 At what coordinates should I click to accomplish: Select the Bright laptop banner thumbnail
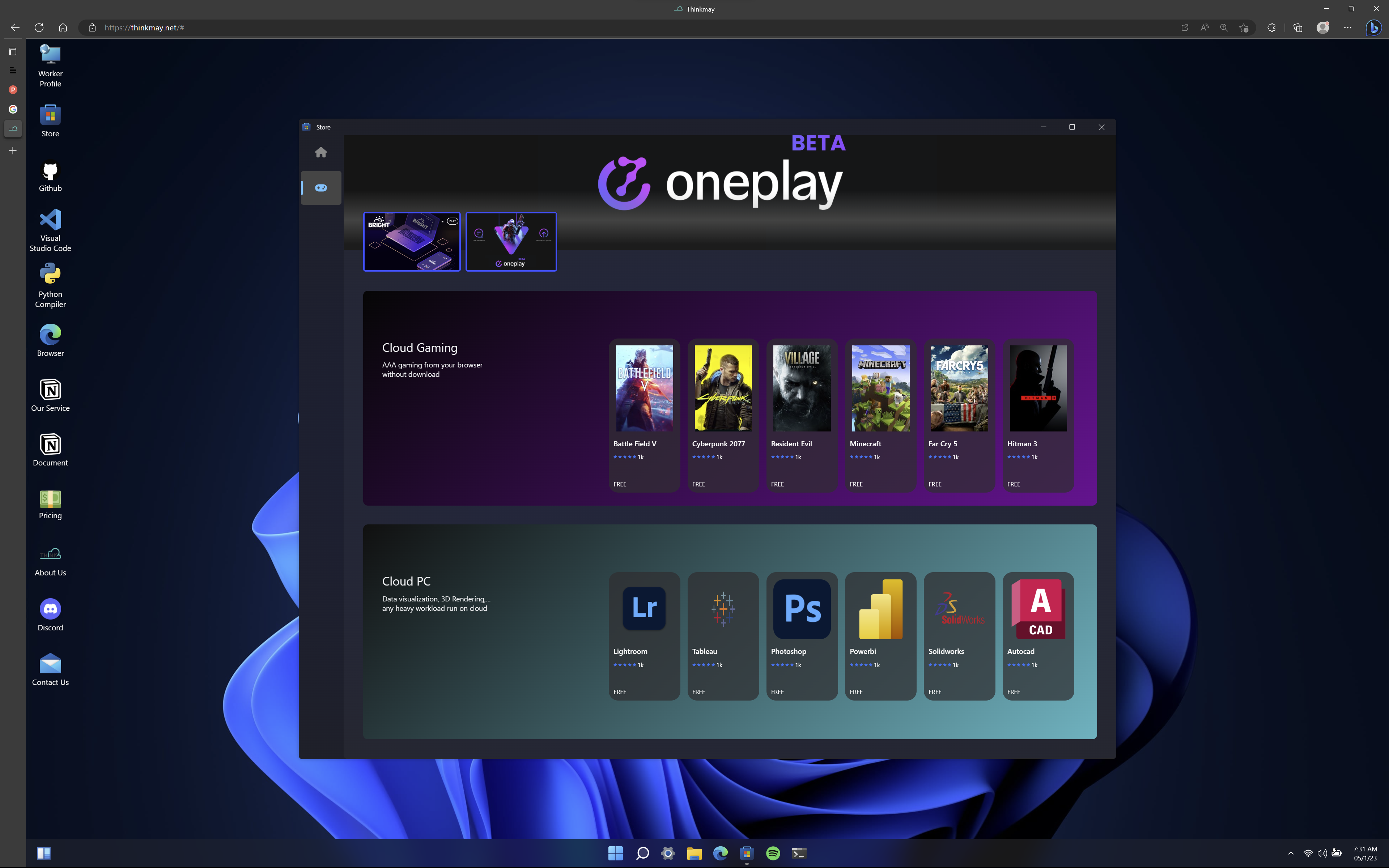pyautogui.click(x=412, y=242)
